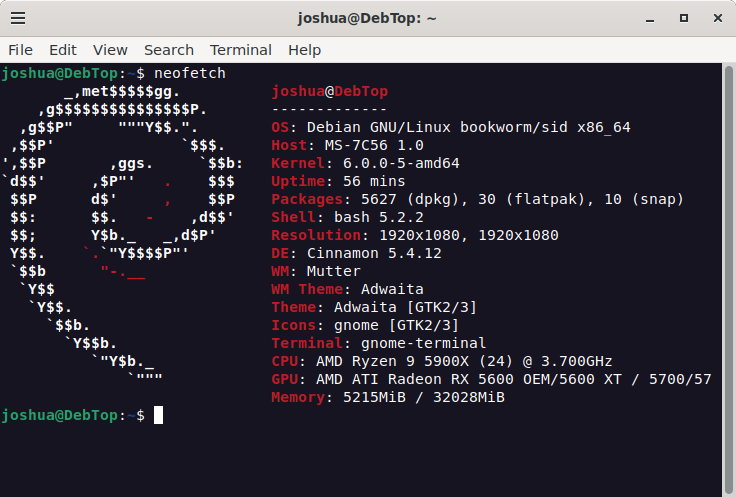Click the terminal vertical scrollbar
736x497 pixels.
pos(728,279)
